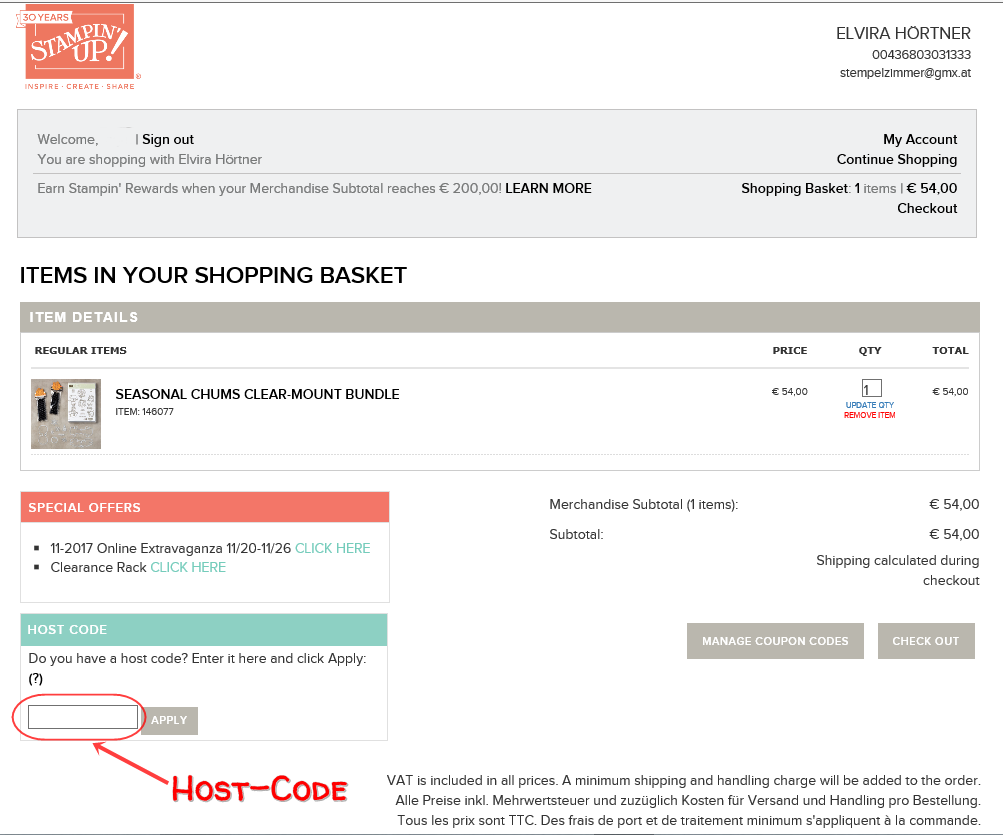Screen dimensions: 1003x835
Task: Click Merchandise Subtotal (1 items) label
Action: click(x=644, y=504)
